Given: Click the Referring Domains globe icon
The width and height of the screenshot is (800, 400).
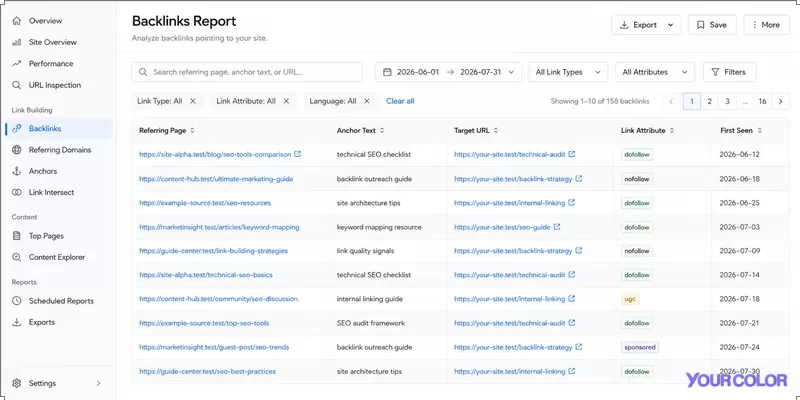Looking at the screenshot, I should pyautogui.click(x=17, y=150).
